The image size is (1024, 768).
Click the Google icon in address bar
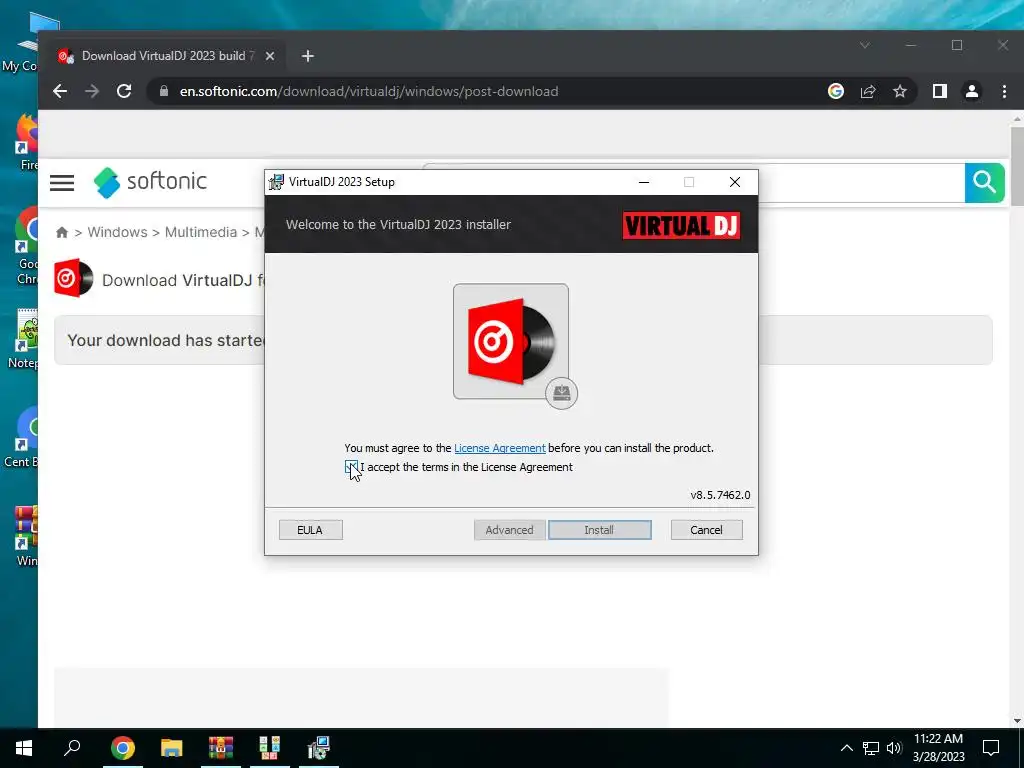(836, 91)
